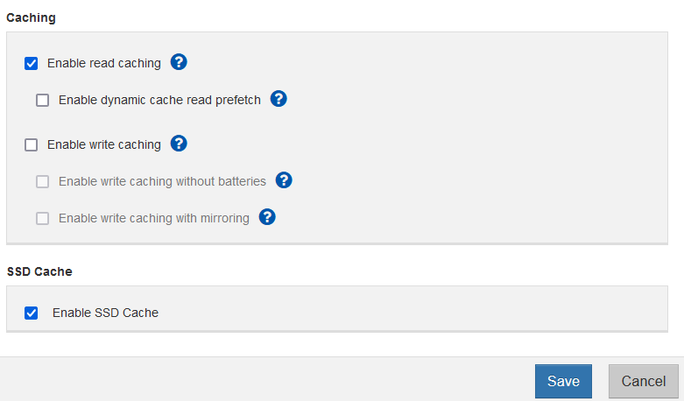Screen dimensions: 684x401
Task: Click the 'Enable dynamic cache read prefetch' text
Action: coord(159,100)
